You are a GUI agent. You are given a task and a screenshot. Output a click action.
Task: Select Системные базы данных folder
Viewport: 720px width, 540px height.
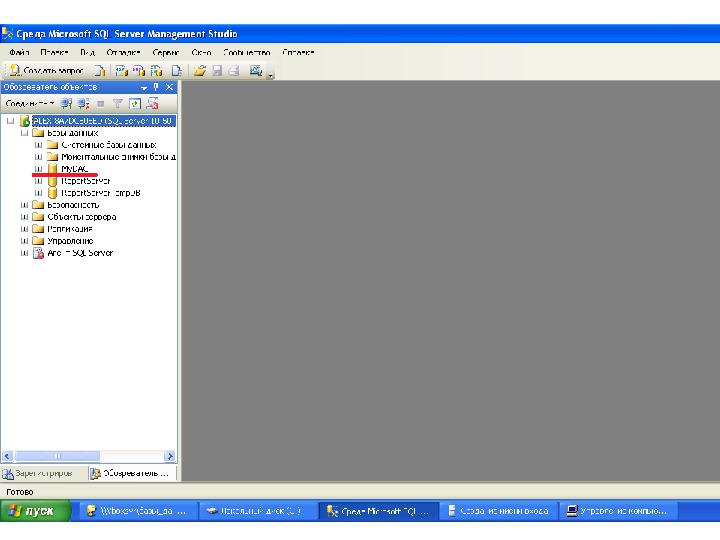coord(109,145)
